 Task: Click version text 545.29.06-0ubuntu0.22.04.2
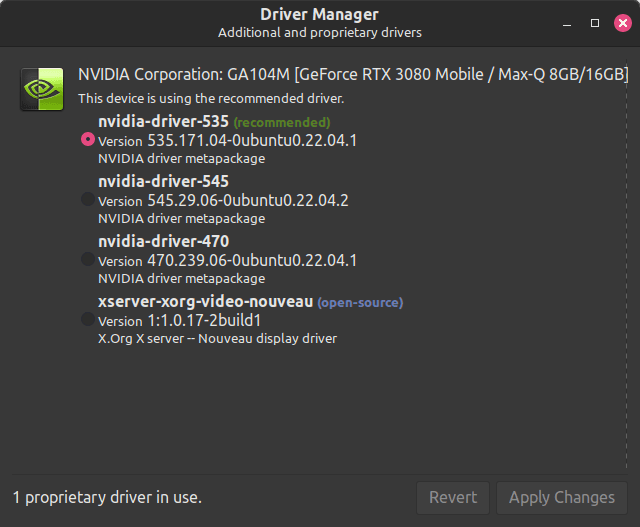(x=248, y=200)
